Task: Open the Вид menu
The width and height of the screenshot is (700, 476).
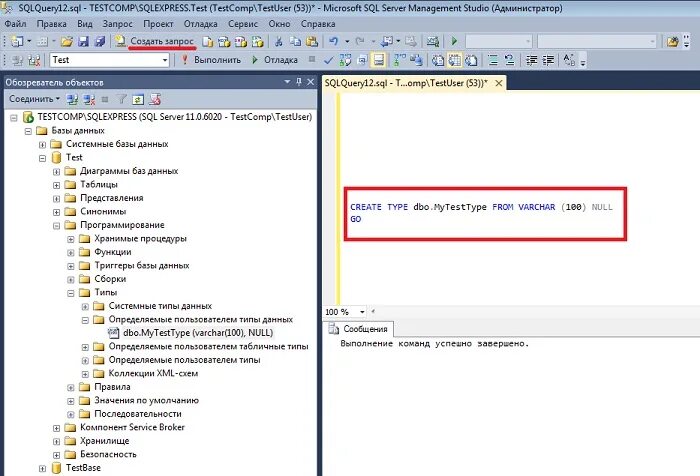Action: click(84, 24)
